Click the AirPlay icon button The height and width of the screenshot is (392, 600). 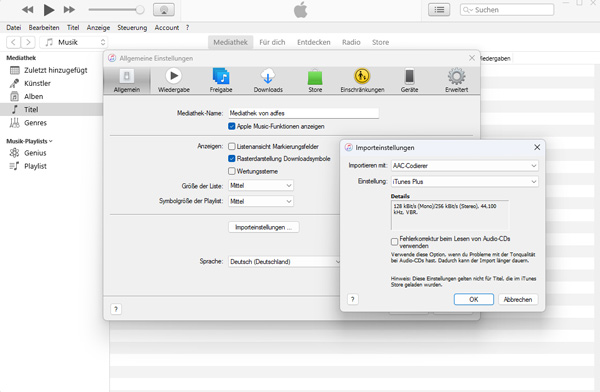[x=164, y=10]
